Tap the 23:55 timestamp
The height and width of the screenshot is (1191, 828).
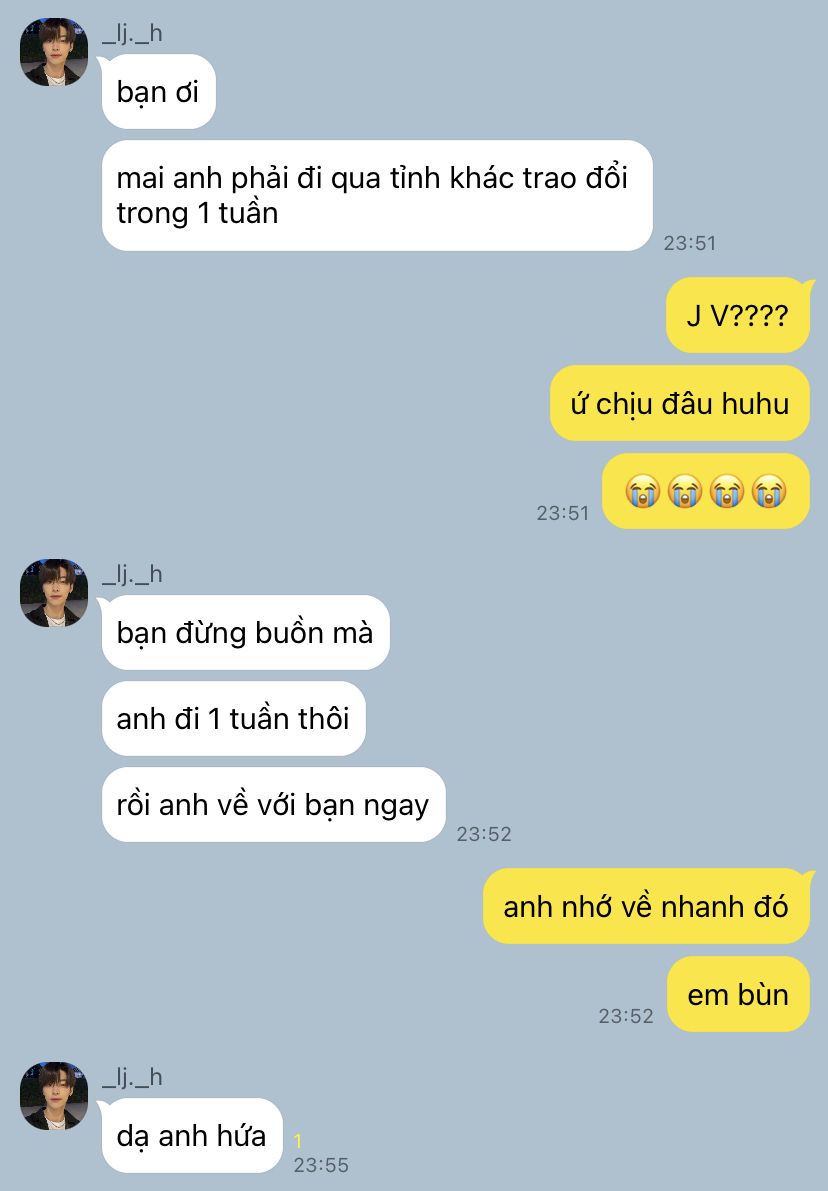point(321,1165)
